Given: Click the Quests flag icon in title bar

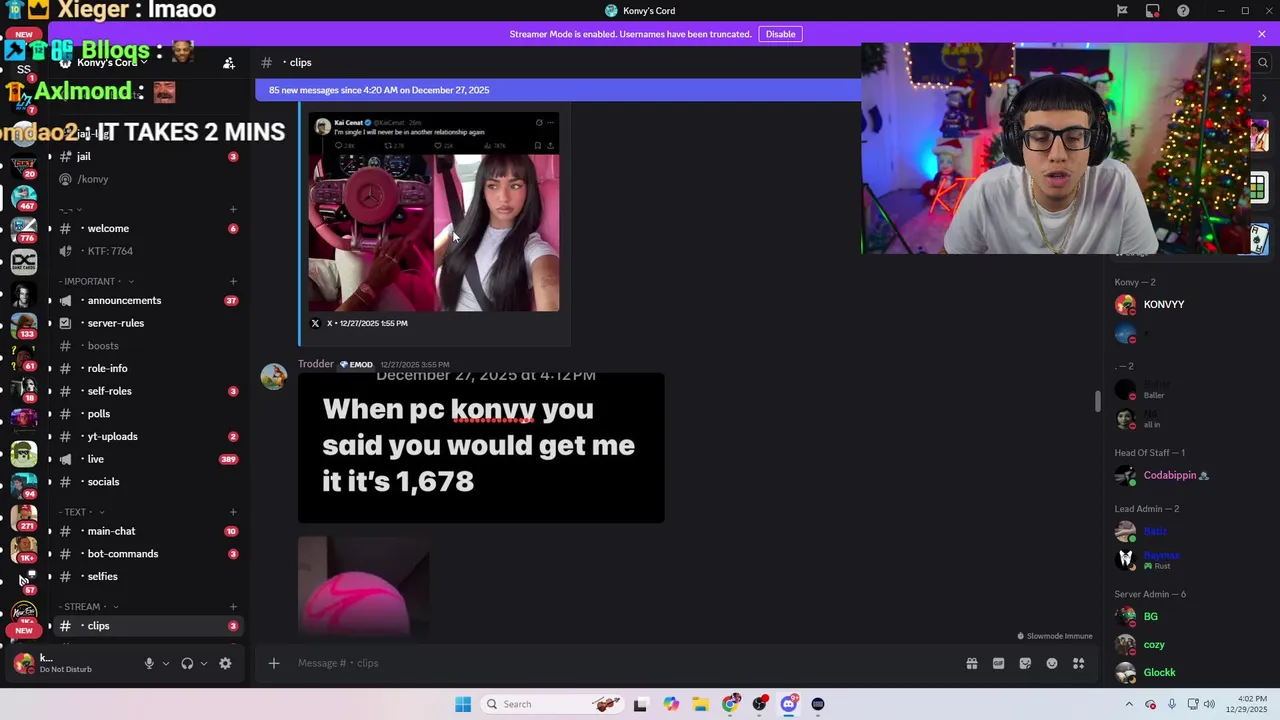Looking at the screenshot, I should [1122, 11].
